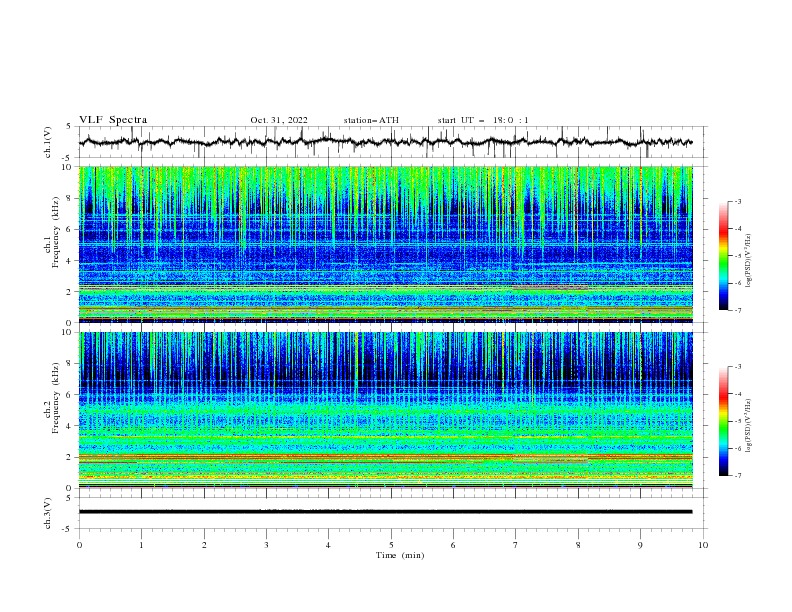This screenshot has height=612, width=792.
Task: Click the ch.2 colorbar "-7" tick label
Action: 738,475
